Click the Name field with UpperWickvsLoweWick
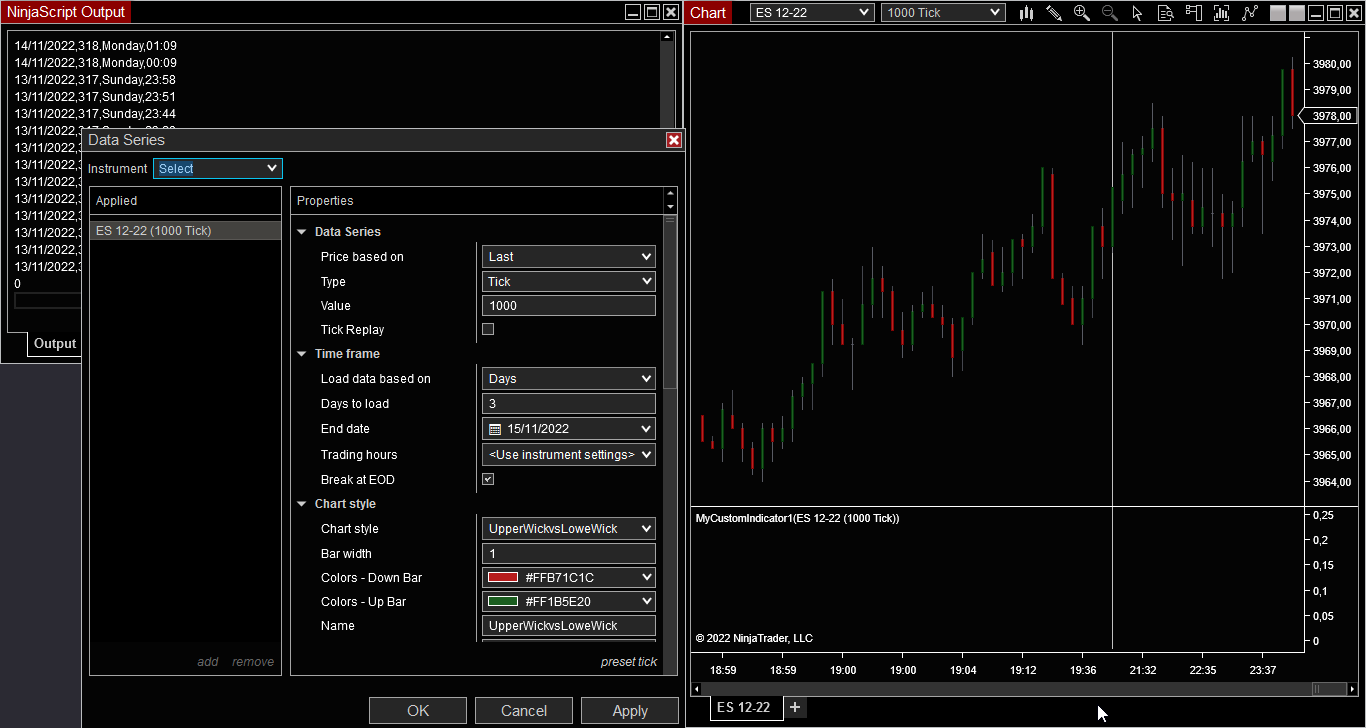 pyautogui.click(x=569, y=626)
